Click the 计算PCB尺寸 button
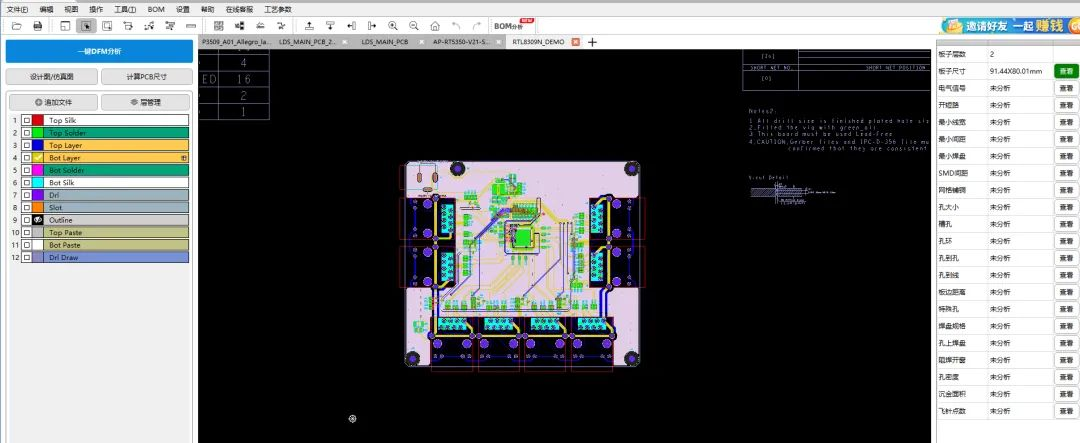This screenshot has width=1080, height=443. (x=147, y=76)
